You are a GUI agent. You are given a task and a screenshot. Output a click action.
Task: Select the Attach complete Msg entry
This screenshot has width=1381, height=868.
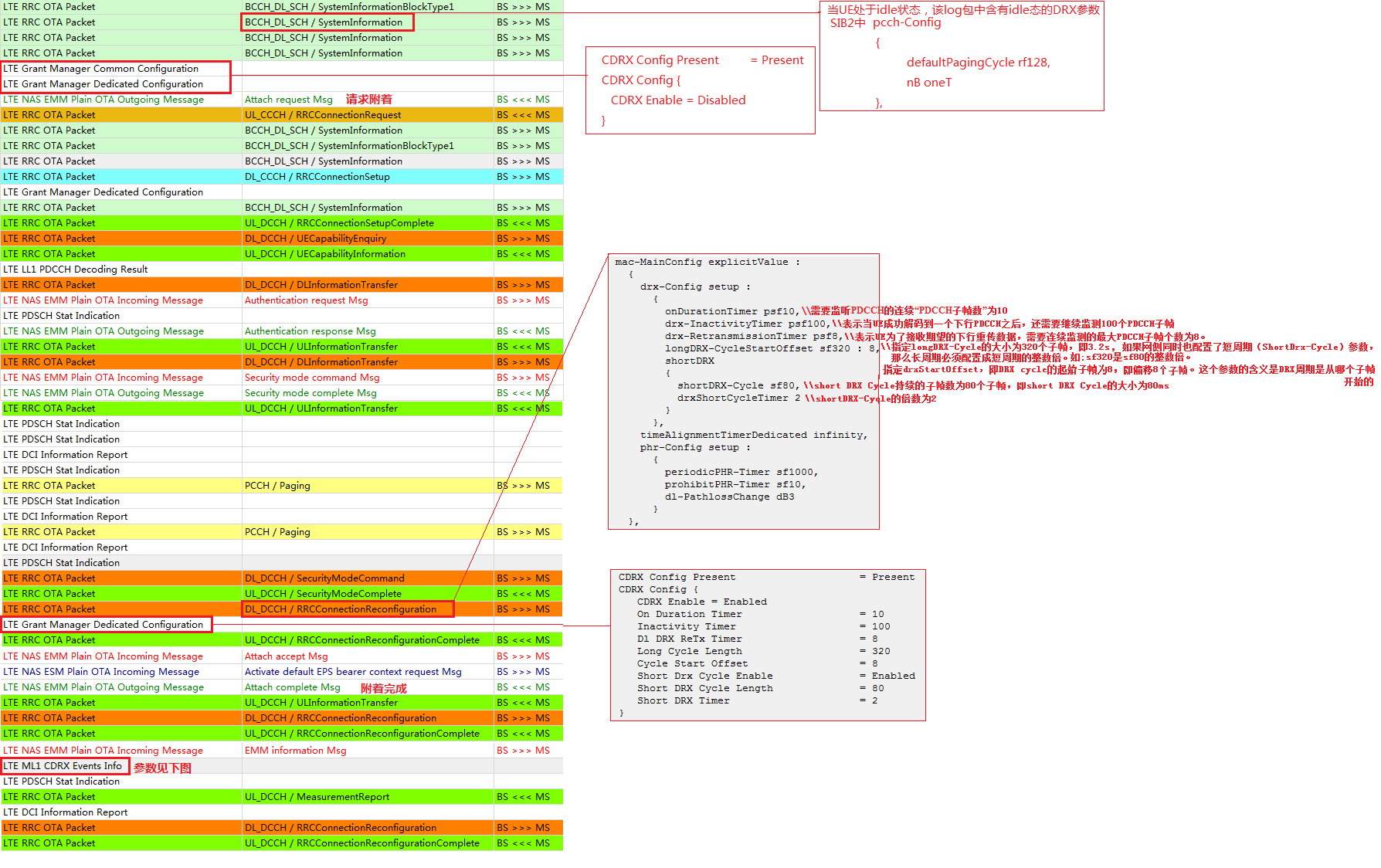click(293, 687)
